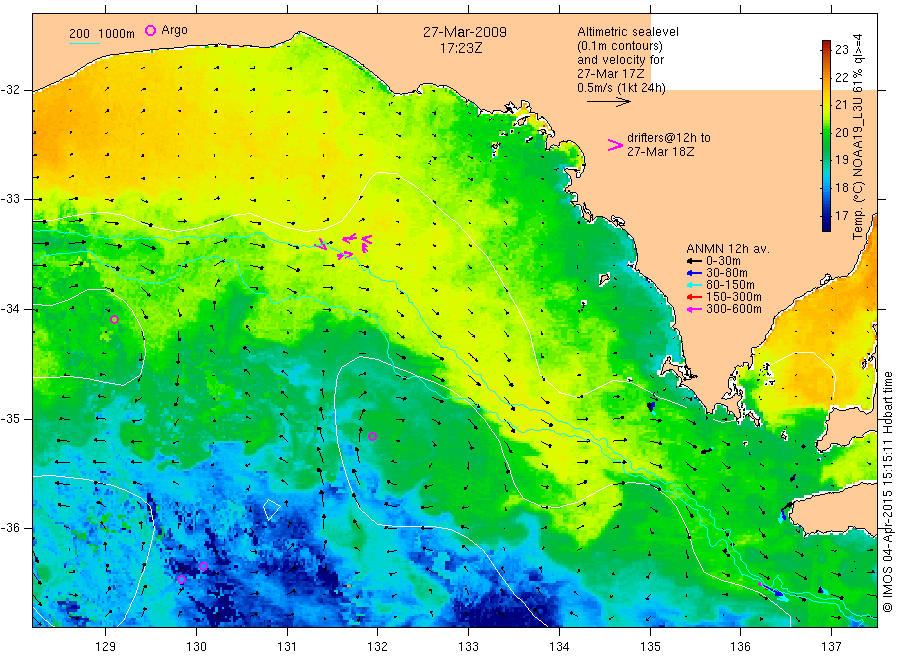Viewport: 900px width, 660px height.
Task: Click the temperature colorbar at 17 degrees
Action: [826, 216]
